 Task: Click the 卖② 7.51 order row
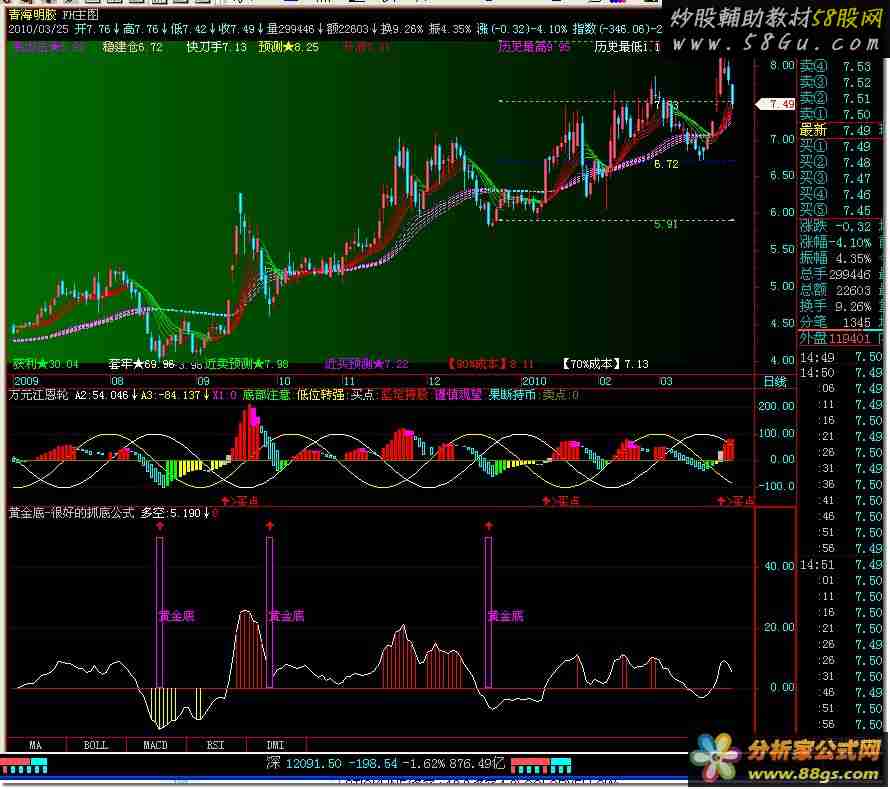click(836, 98)
